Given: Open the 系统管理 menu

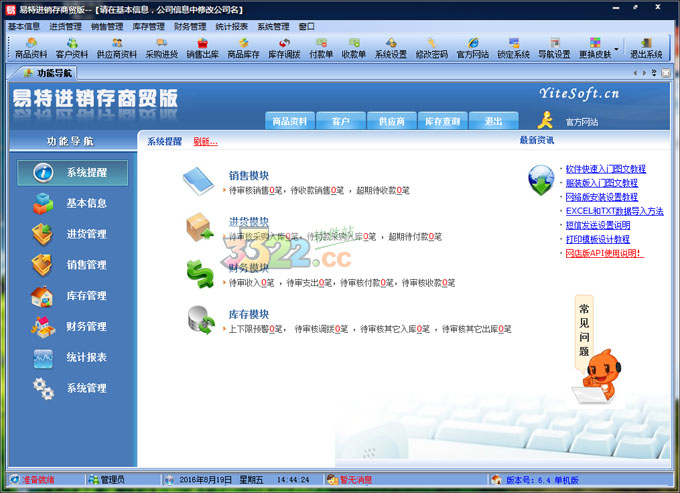Looking at the screenshot, I should 274,26.
